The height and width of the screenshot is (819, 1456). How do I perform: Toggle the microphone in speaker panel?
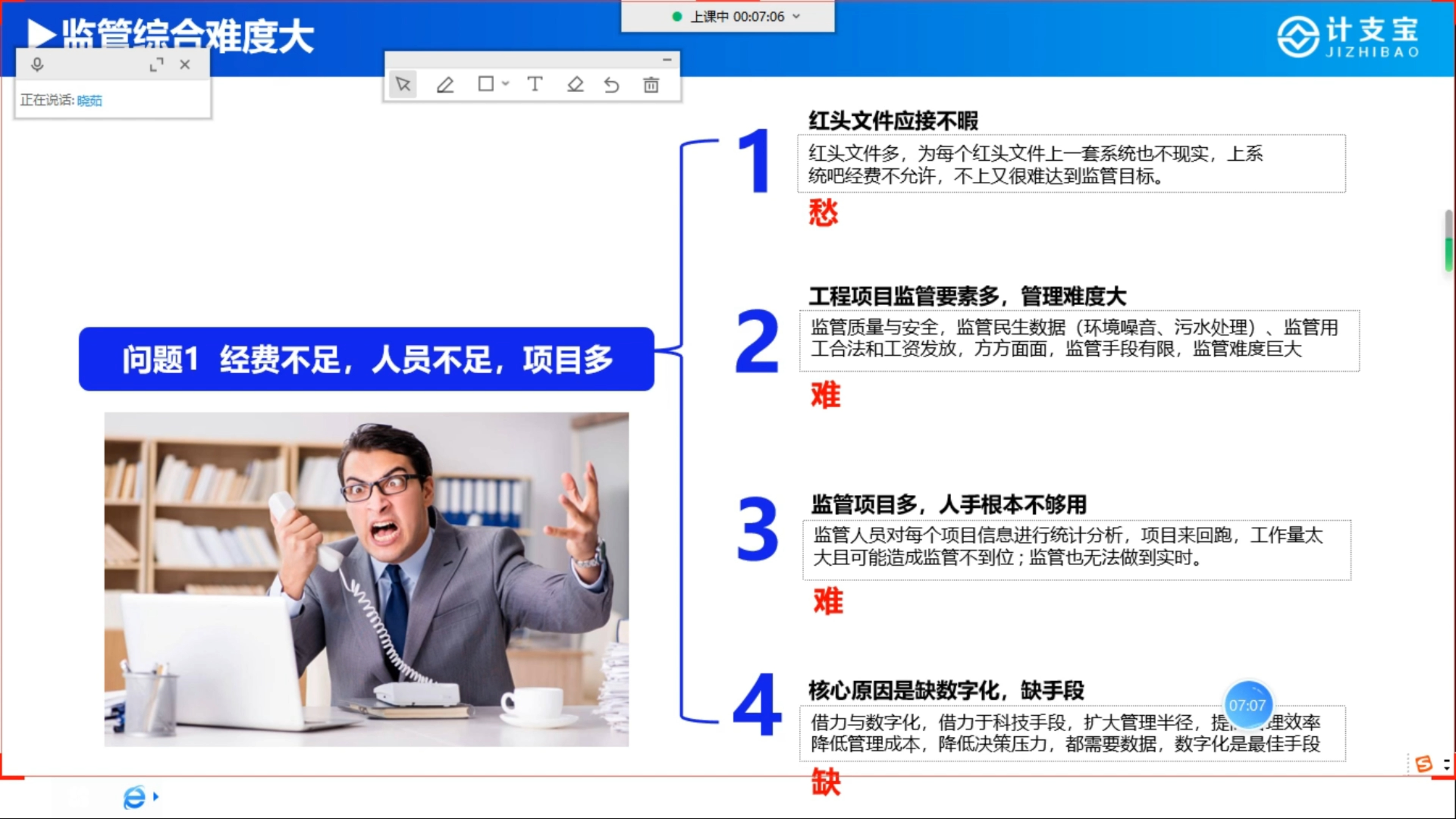[x=37, y=65]
